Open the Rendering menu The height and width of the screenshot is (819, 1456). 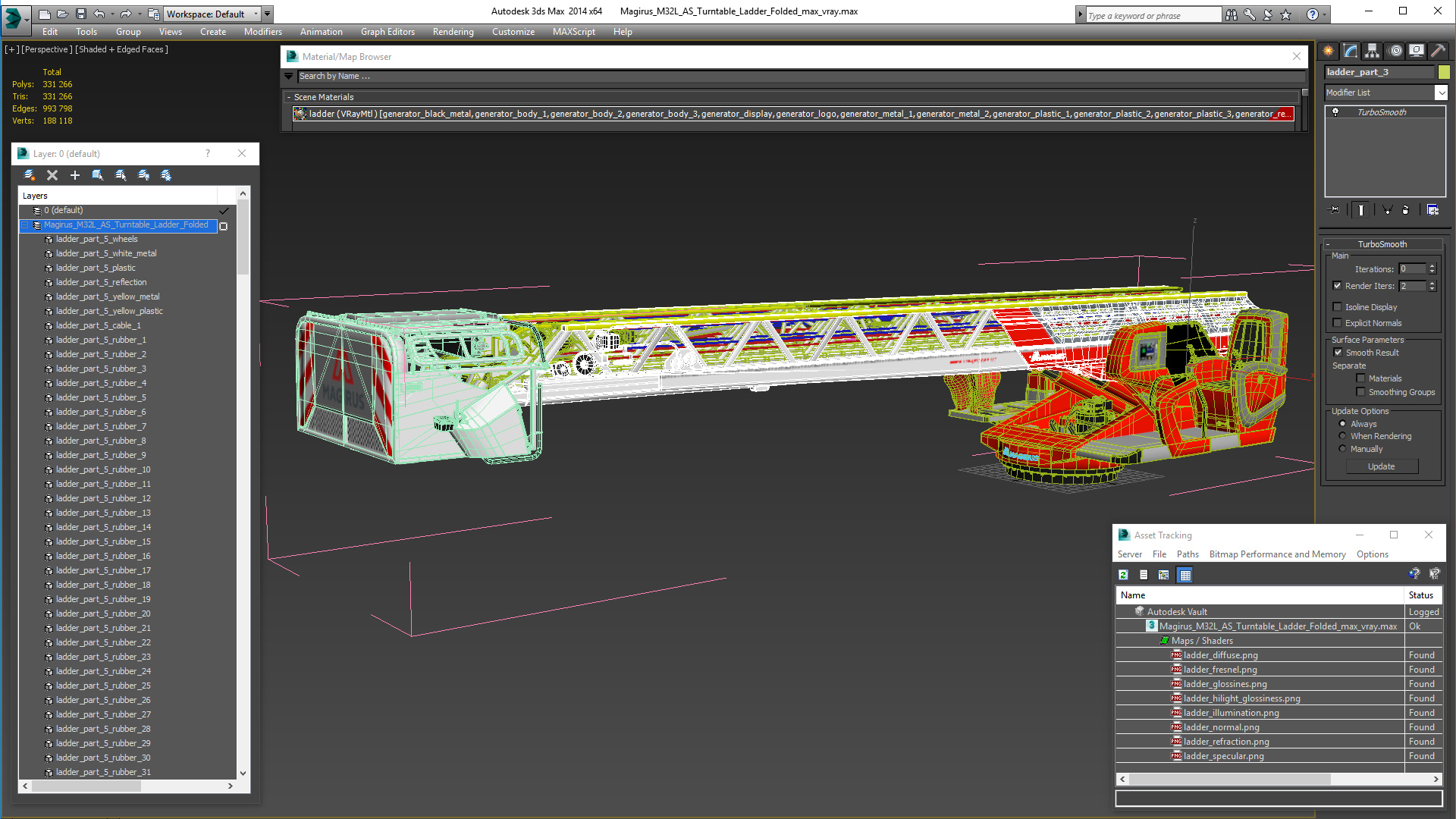(x=453, y=32)
